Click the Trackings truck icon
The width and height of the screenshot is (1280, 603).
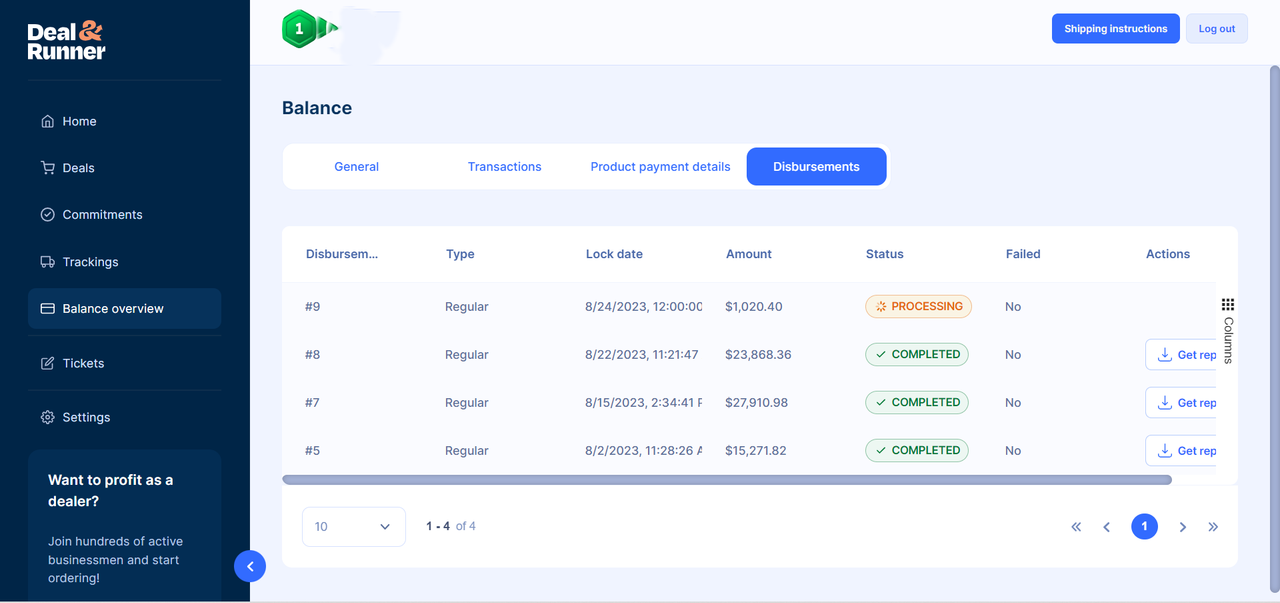pos(47,262)
